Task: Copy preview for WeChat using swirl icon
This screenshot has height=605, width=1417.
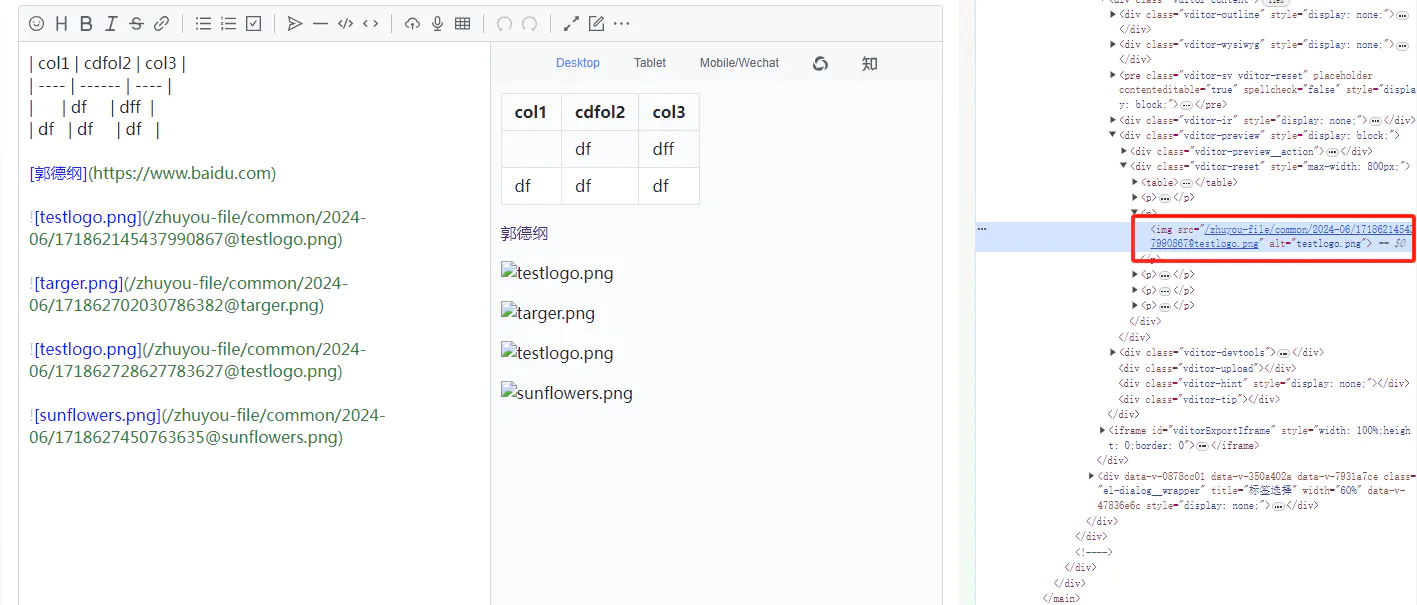Action: pyautogui.click(x=820, y=63)
